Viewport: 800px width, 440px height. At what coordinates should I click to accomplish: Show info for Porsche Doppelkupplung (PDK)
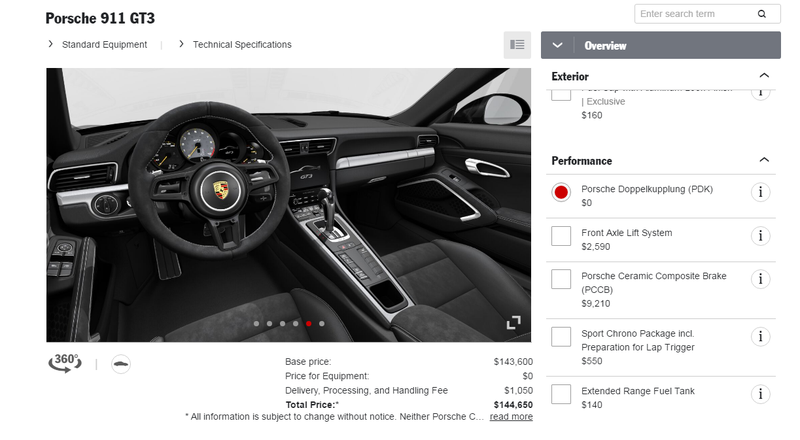coord(760,192)
